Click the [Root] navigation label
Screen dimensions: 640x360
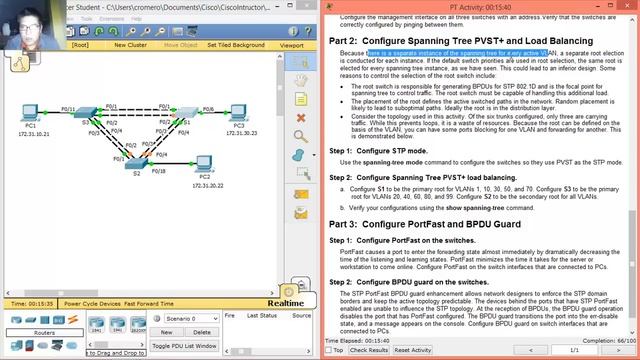pos(80,45)
